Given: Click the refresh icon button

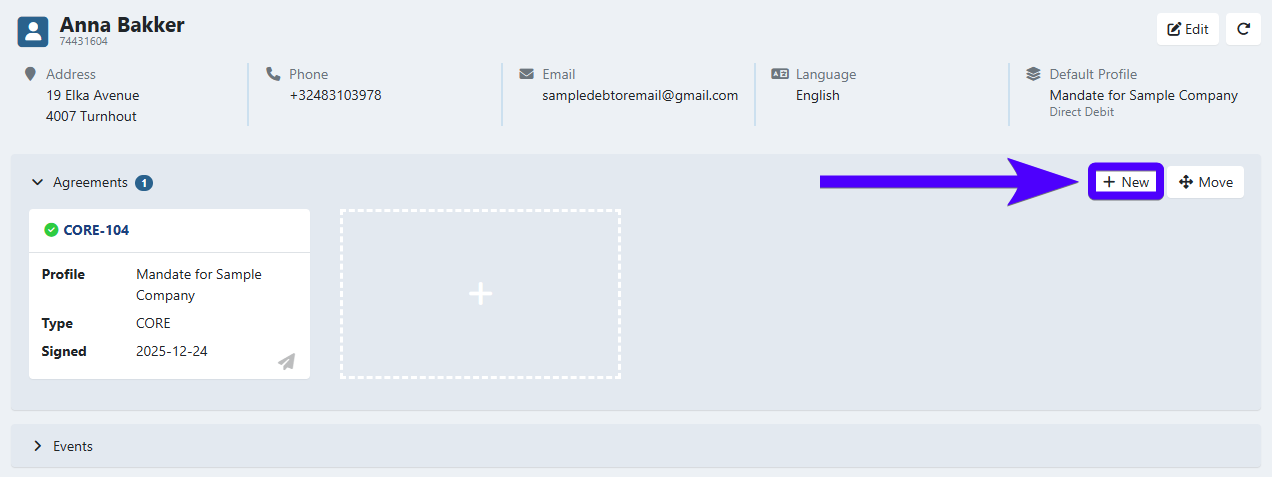Looking at the screenshot, I should coord(1243,29).
